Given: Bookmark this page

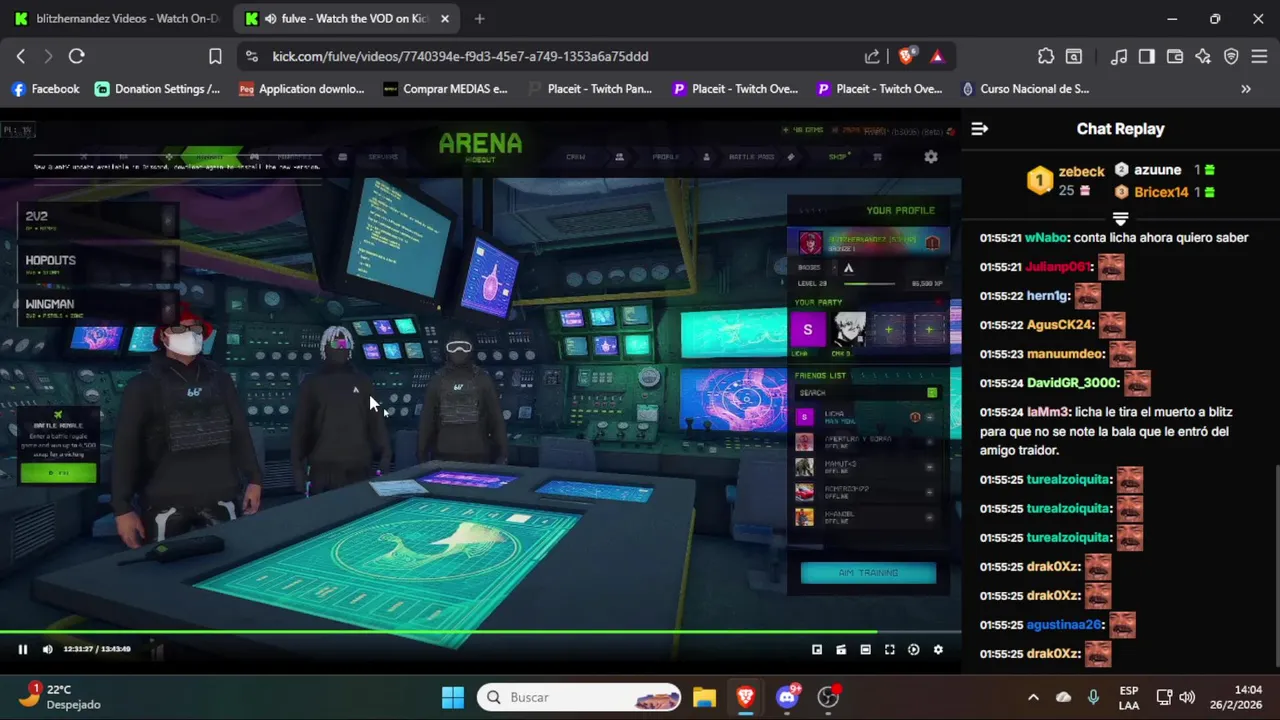Looking at the screenshot, I should tap(215, 56).
